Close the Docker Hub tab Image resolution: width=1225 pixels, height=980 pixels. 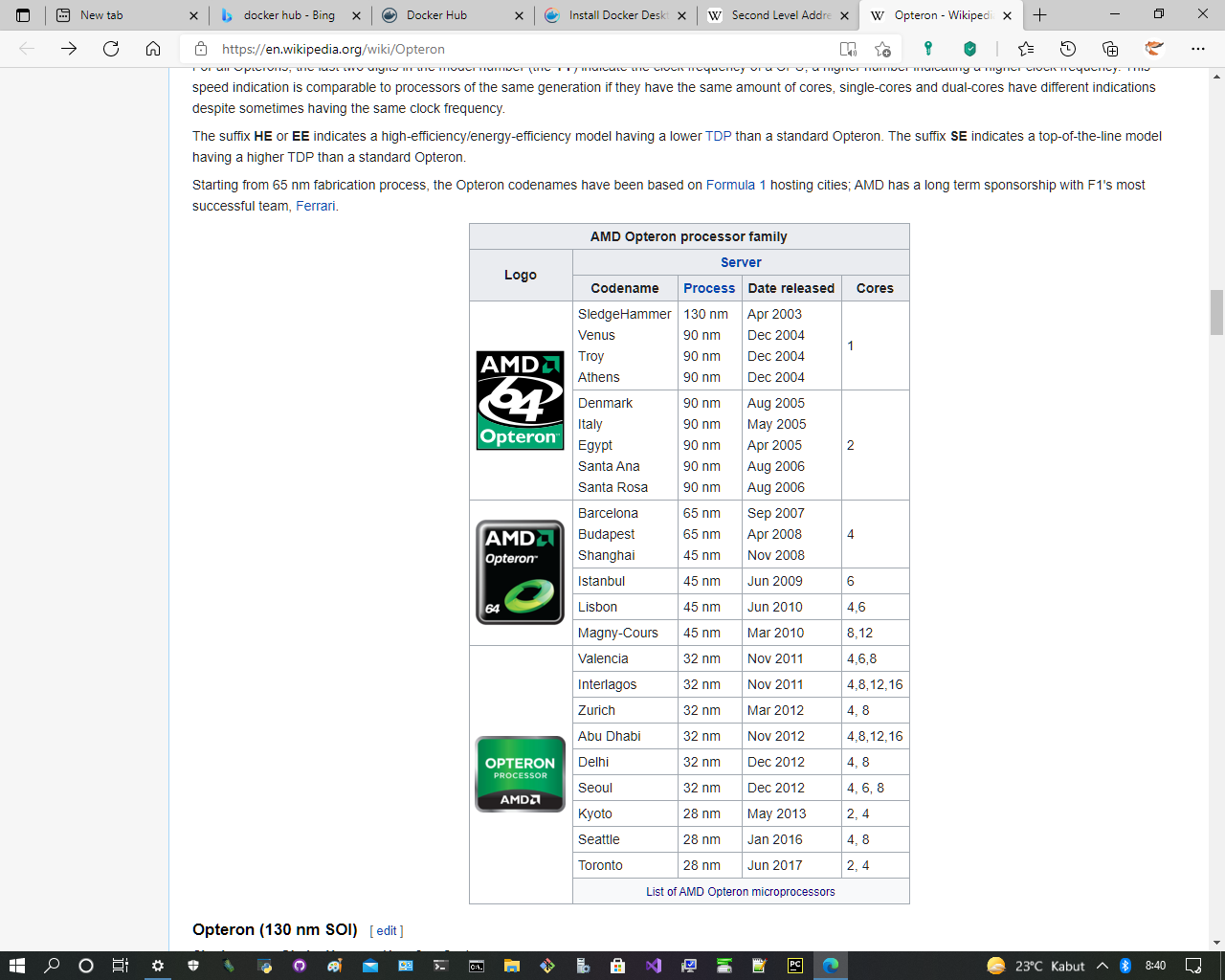tap(519, 15)
